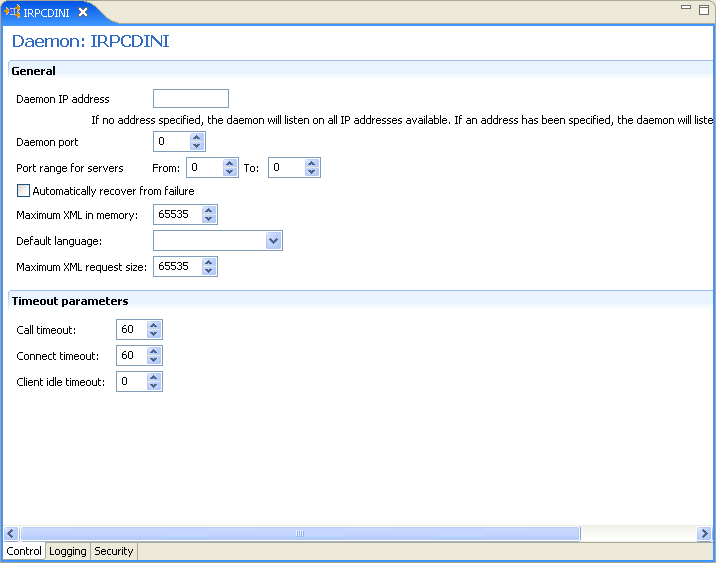Viewport: 716px width, 563px height.
Task: Click the General section header
Action: pyautogui.click(x=33, y=71)
